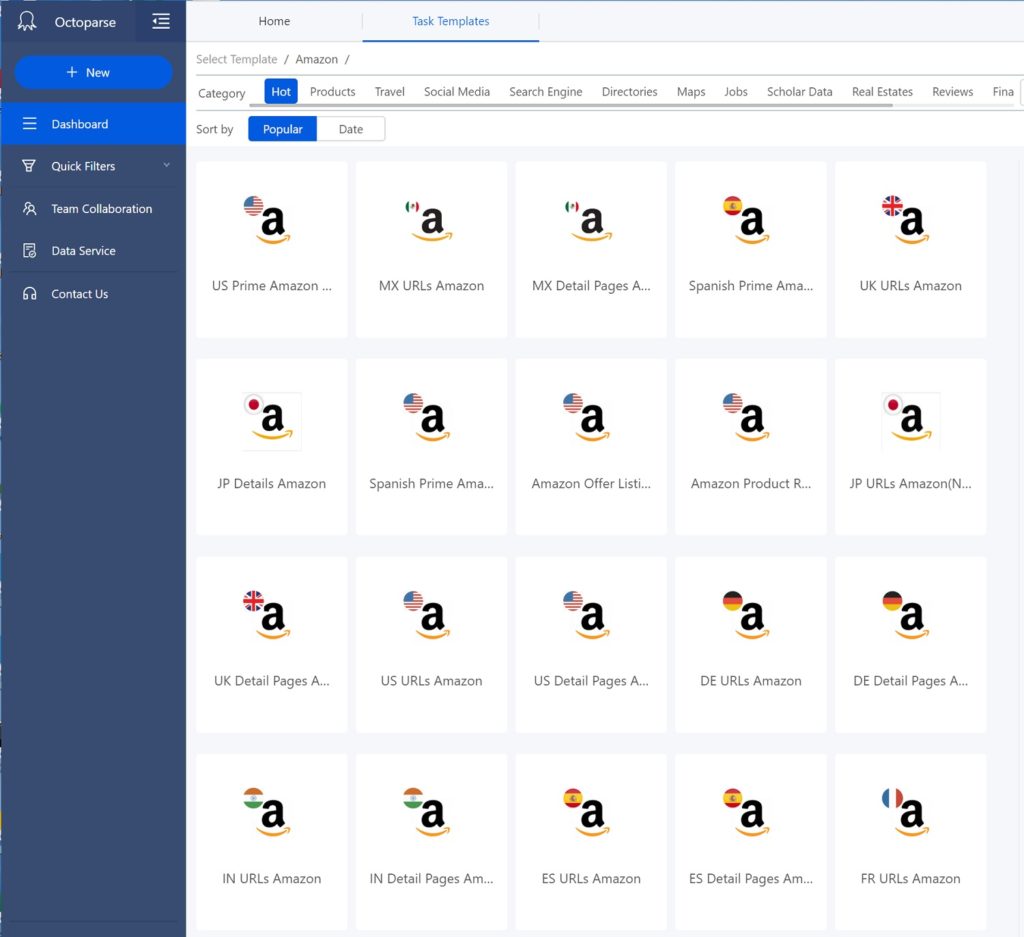This screenshot has width=1024, height=937.
Task: Click the Contact Us headset icon
Action: [29, 294]
